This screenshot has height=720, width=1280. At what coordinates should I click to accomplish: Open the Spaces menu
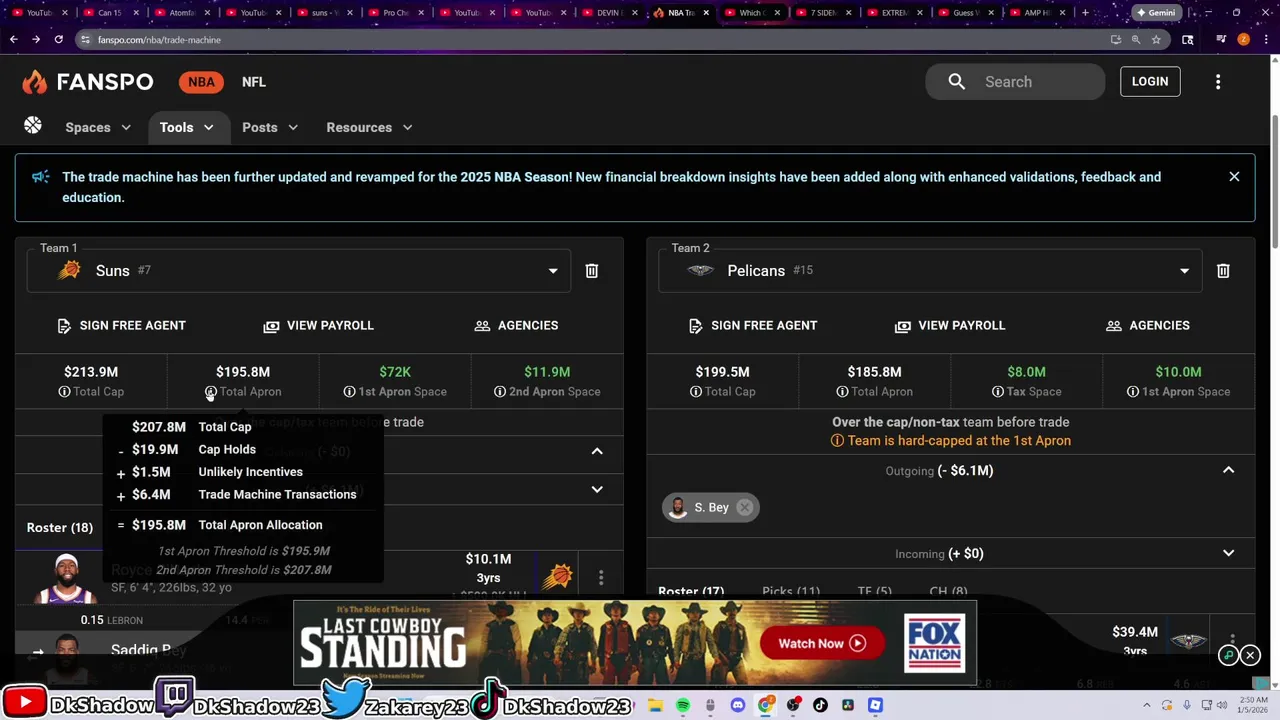(98, 127)
